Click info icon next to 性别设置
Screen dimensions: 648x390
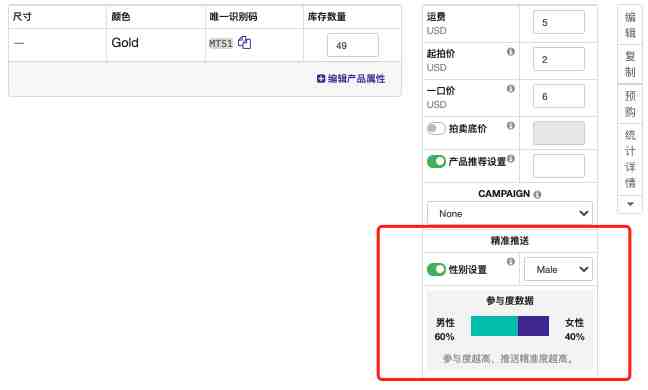pos(511,261)
